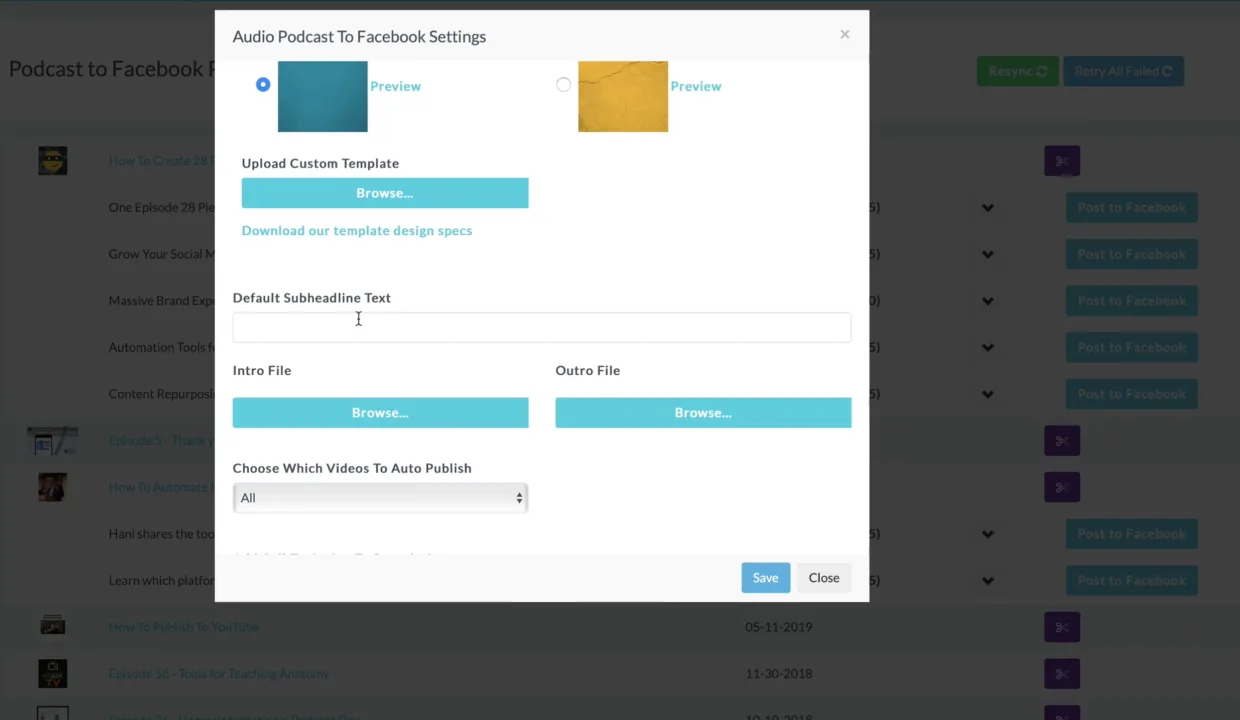Click the blue template thumbnail
Viewport: 1240px width, 720px height.
tap(323, 96)
